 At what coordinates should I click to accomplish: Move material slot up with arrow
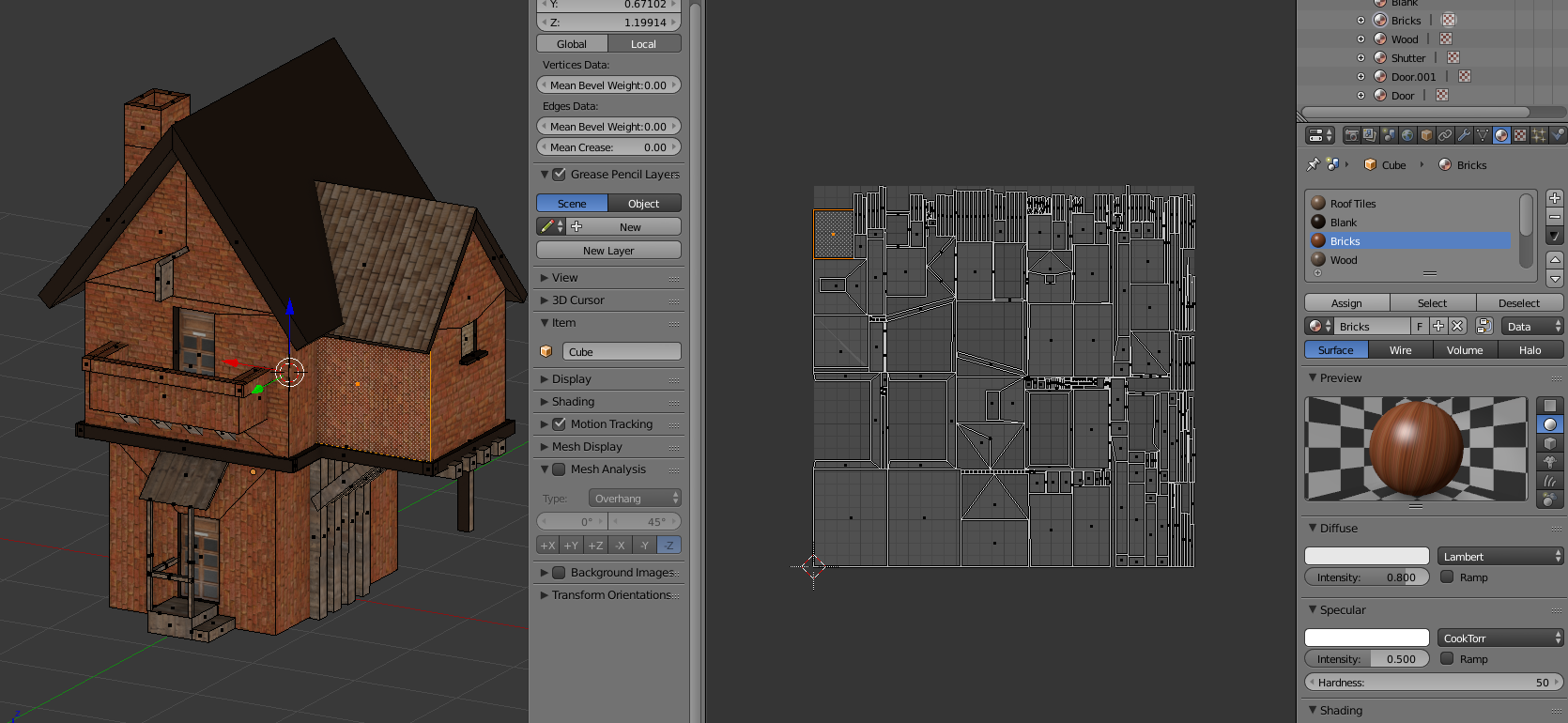pyautogui.click(x=1555, y=259)
